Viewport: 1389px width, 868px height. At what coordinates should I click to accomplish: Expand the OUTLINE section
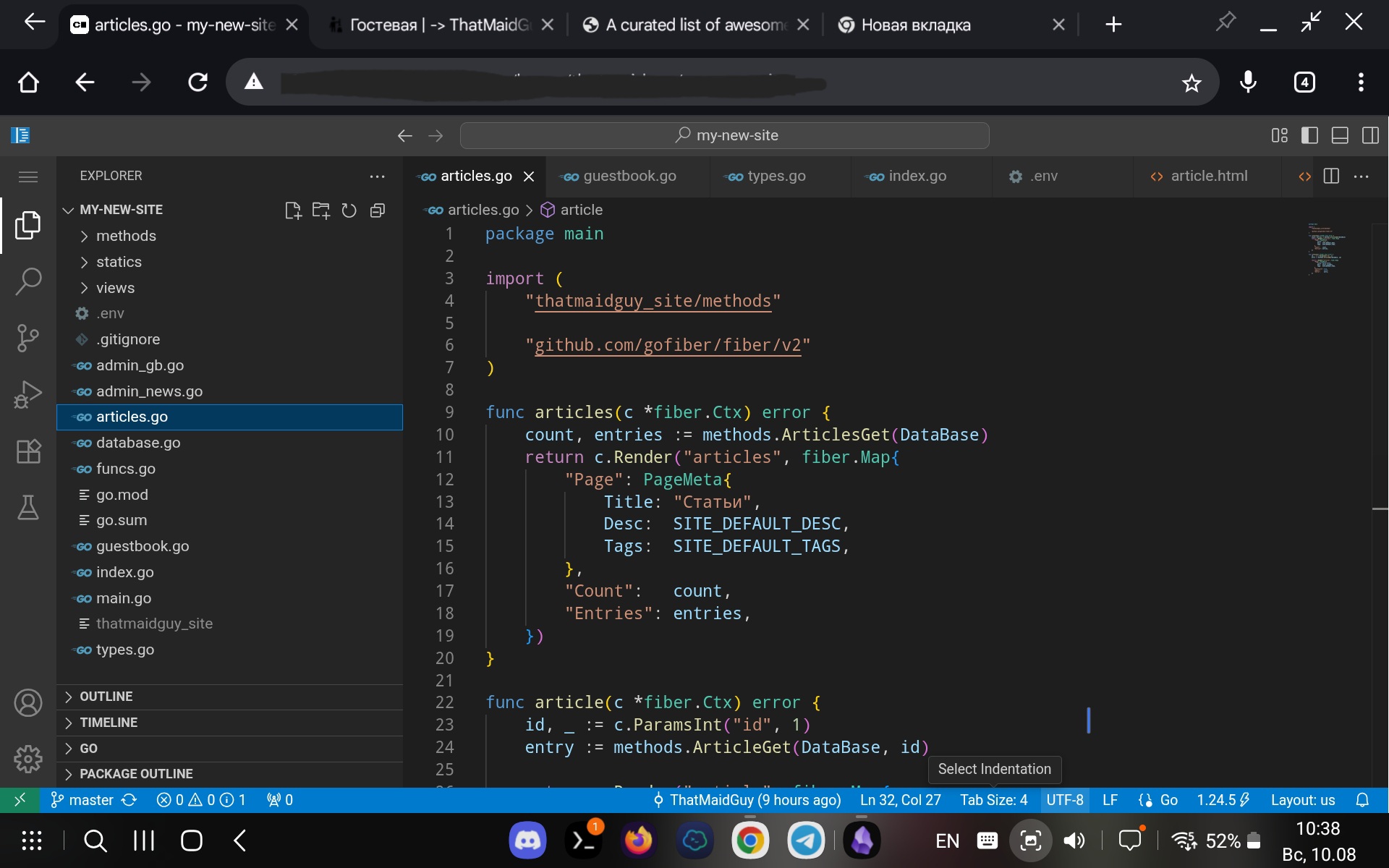(x=106, y=696)
